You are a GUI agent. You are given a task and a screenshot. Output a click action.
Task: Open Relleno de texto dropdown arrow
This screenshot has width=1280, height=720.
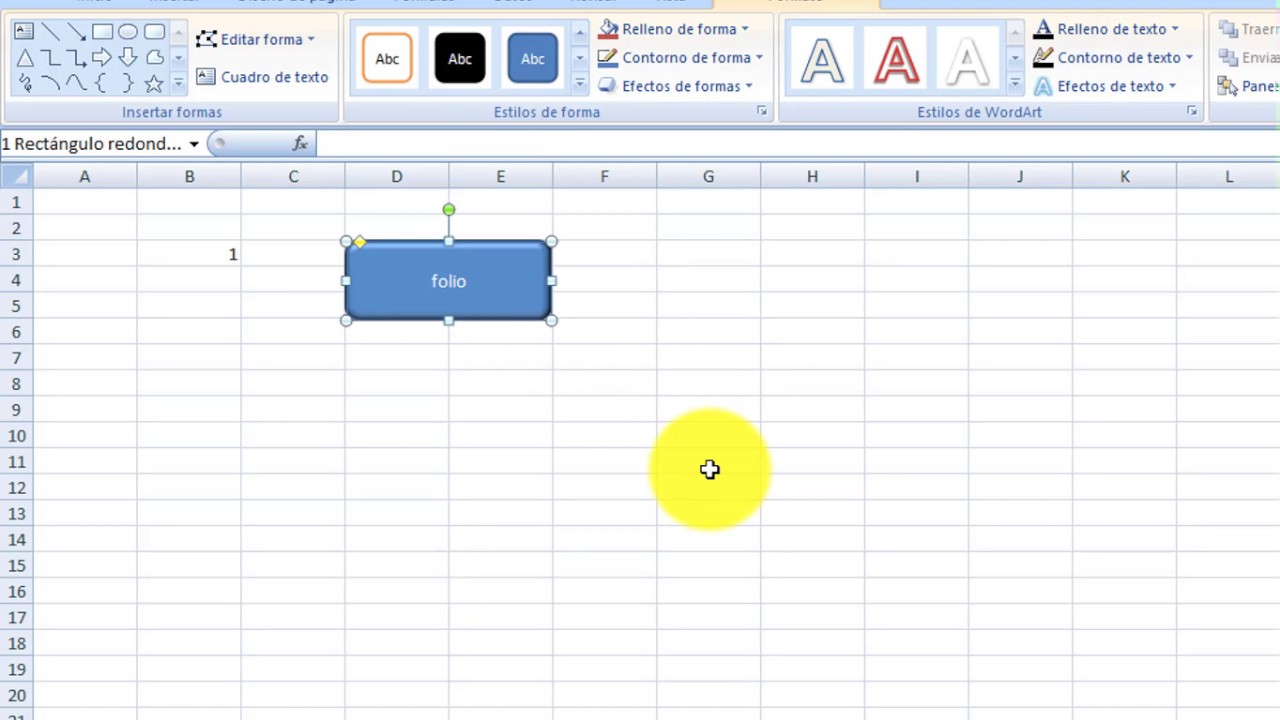(x=1175, y=29)
